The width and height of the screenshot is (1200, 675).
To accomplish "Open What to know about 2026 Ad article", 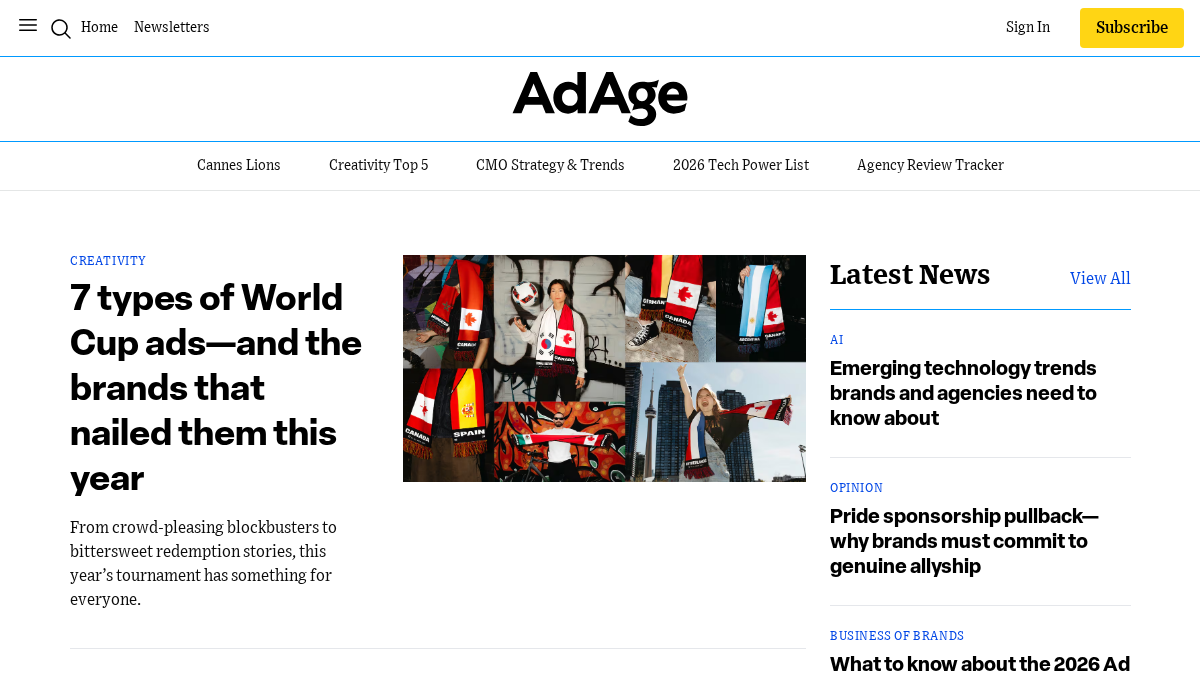I will [x=980, y=663].
